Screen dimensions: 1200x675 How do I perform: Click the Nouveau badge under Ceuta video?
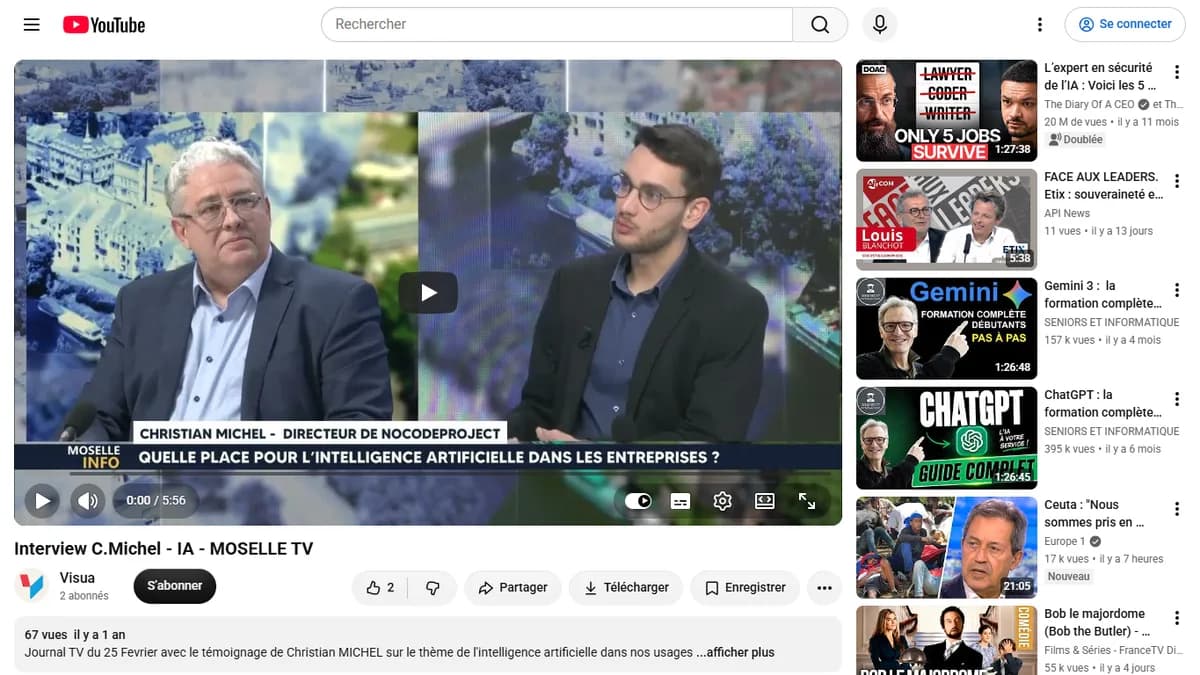tap(1069, 577)
